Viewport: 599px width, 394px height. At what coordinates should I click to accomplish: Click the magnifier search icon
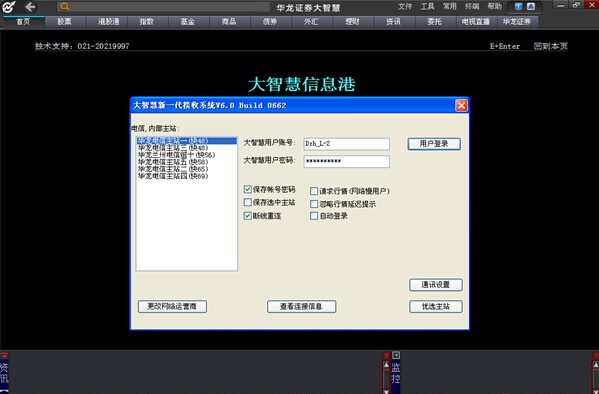[65, 6]
